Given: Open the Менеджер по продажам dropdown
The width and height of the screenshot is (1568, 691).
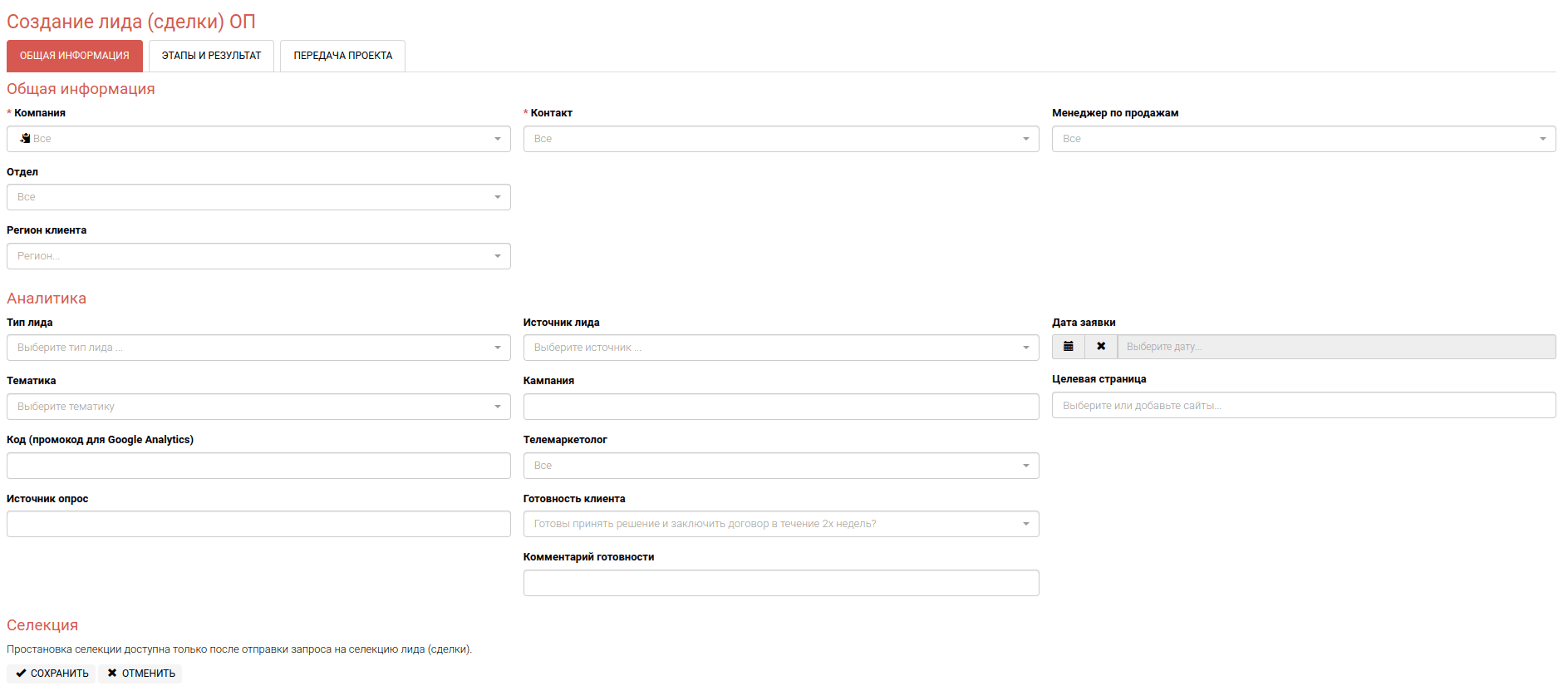Looking at the screenshot, I should pos(1303,139).
